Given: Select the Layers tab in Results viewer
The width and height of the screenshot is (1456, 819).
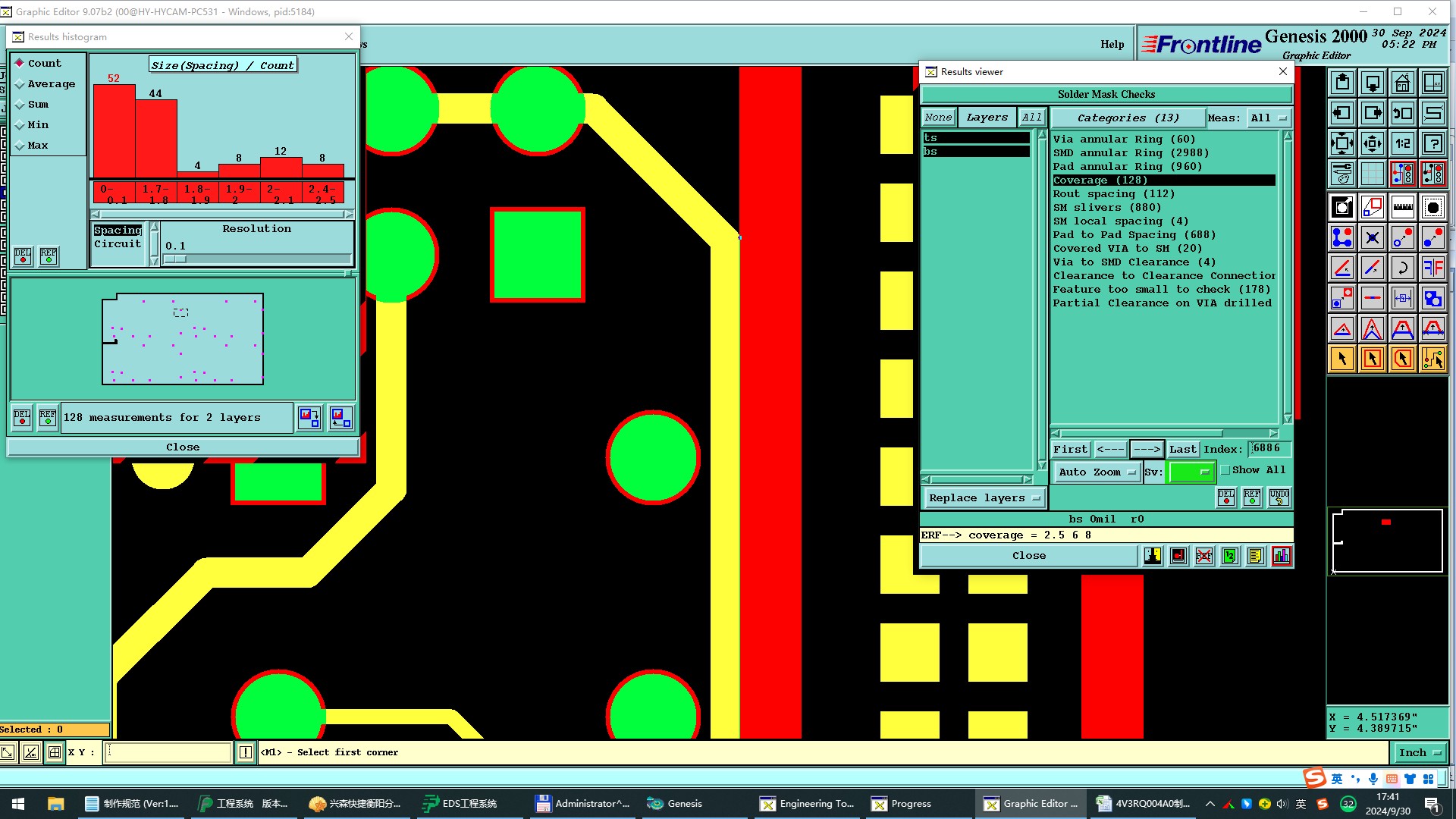Looking at the screenshot, I should [x=987, y=118].
